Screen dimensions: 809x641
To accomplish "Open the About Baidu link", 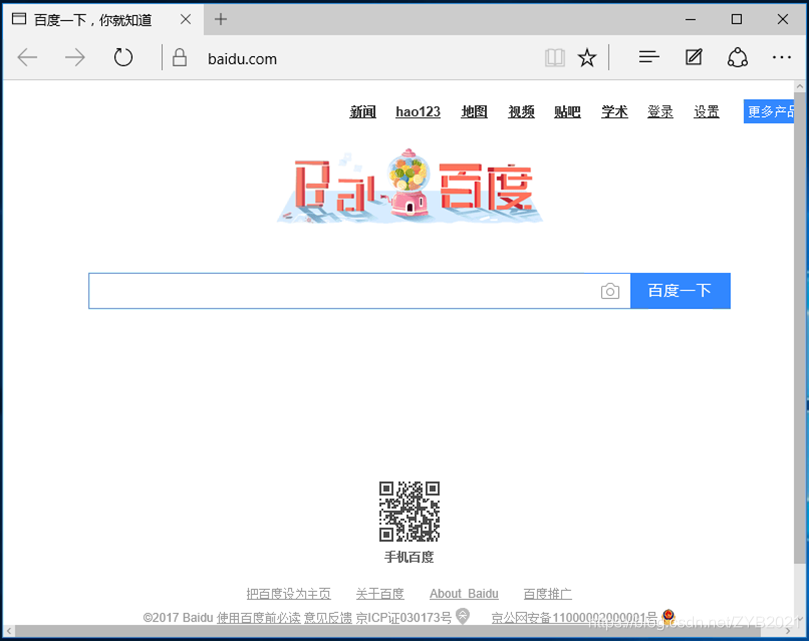I will point(464,594).
